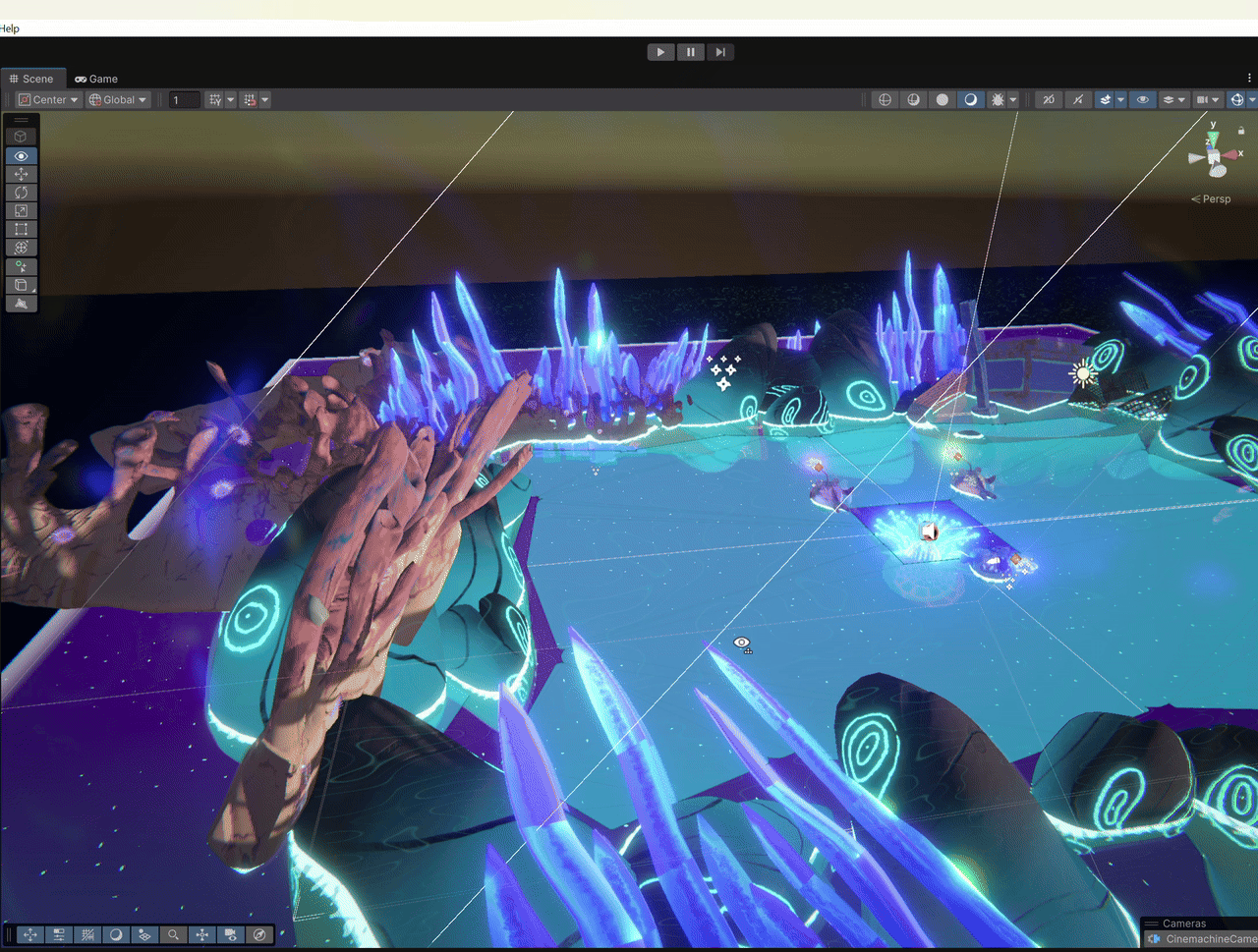Open the Center pivot mode dropdown
The height and width of the screenshot is (952, 1258).
click(48, 100)
